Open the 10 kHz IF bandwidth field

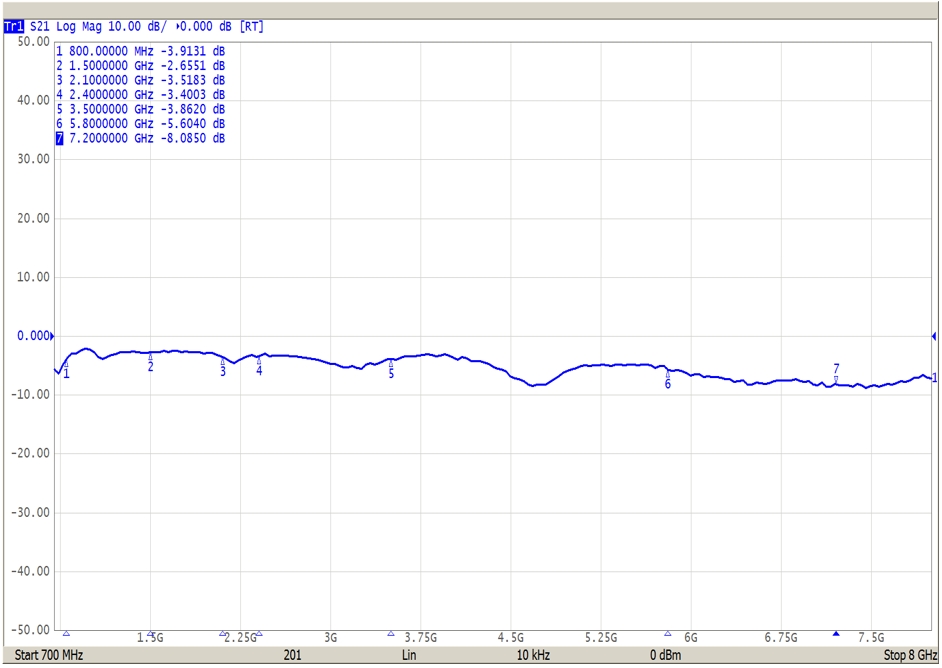tap(533, 656)
